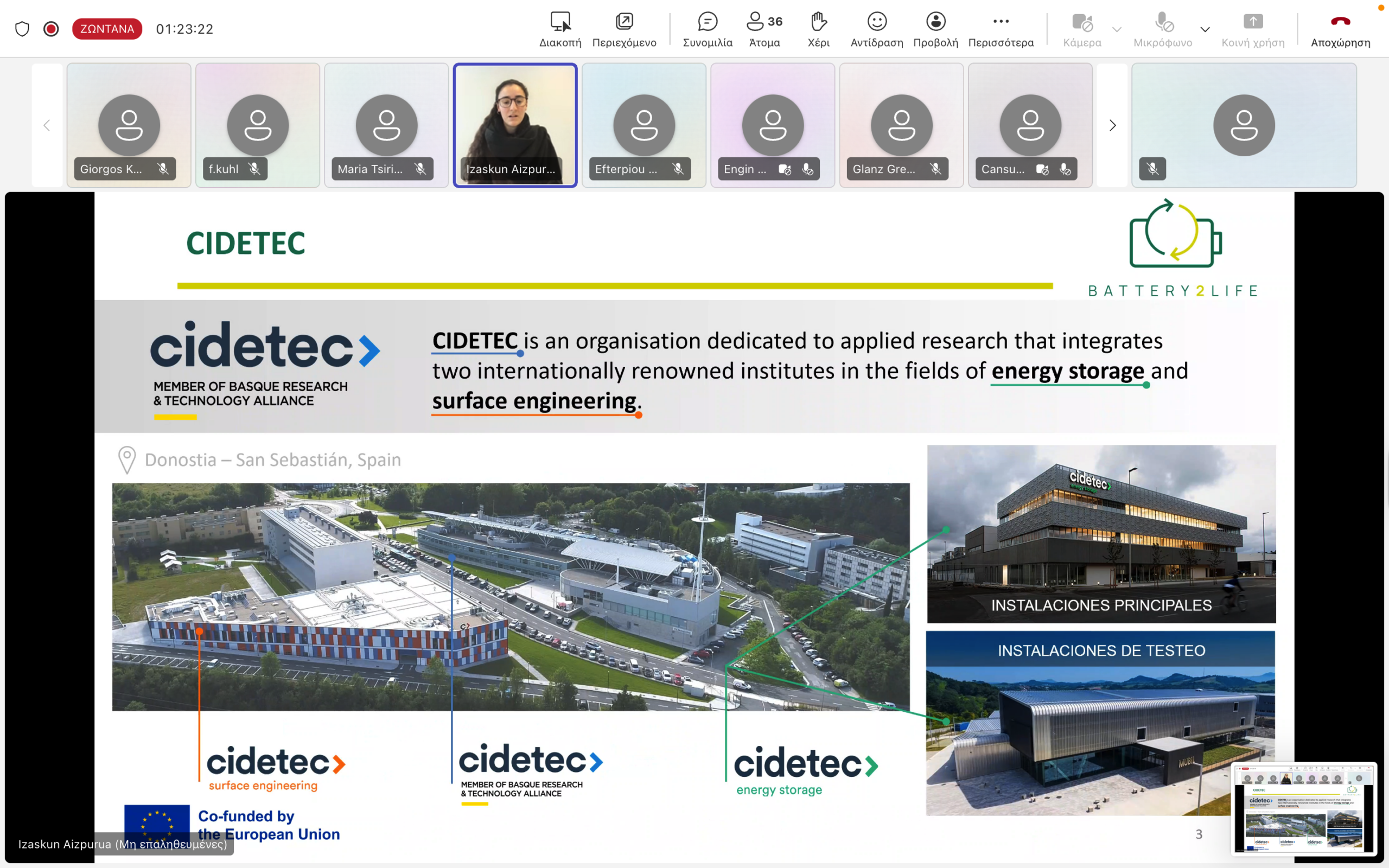Screen dimensions: 1389x868
Task: Select Izaskun Aizpurua's video tile
Action: click(x=515, y=125)
